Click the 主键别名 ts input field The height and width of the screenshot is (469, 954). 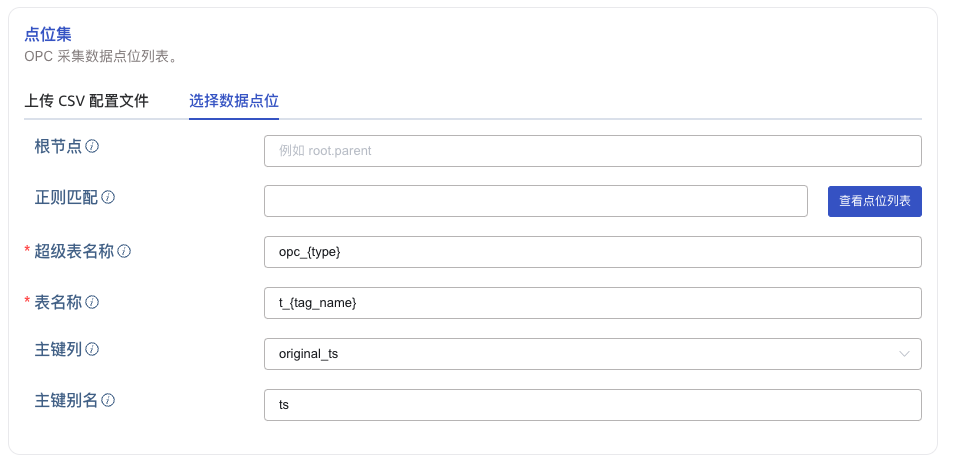[592, 405]
